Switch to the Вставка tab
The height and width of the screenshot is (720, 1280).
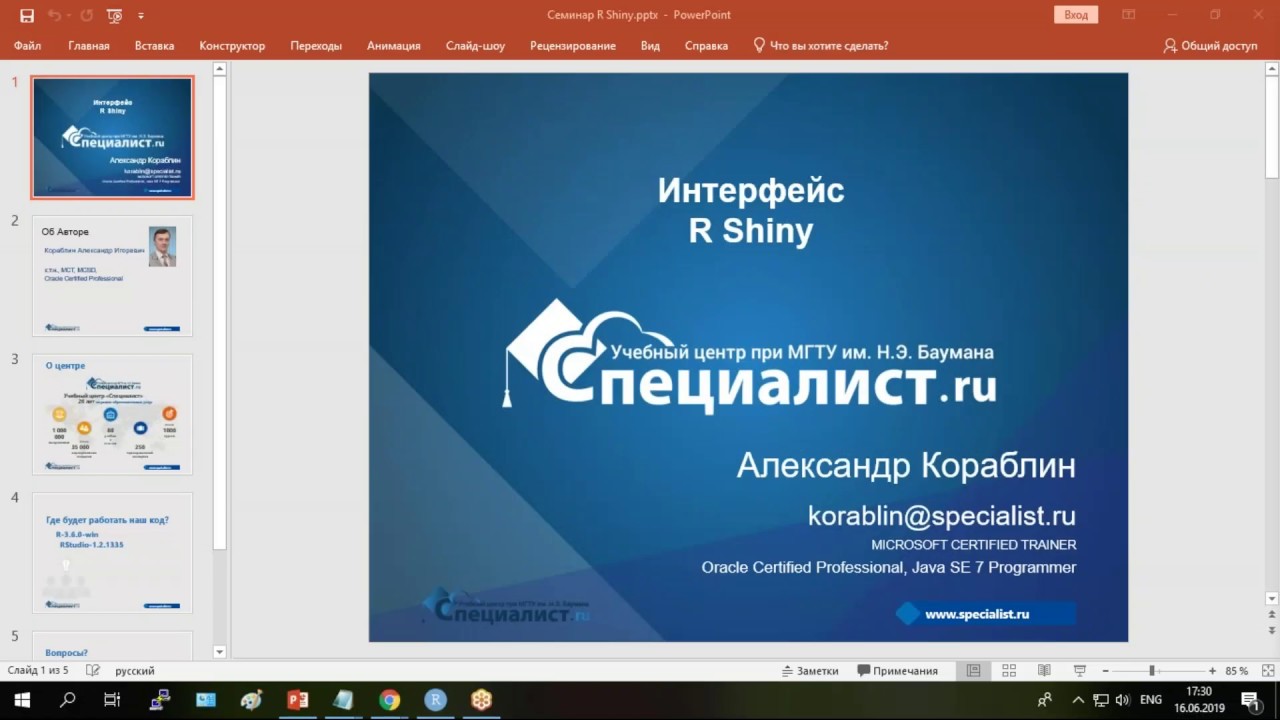[154, 46]
